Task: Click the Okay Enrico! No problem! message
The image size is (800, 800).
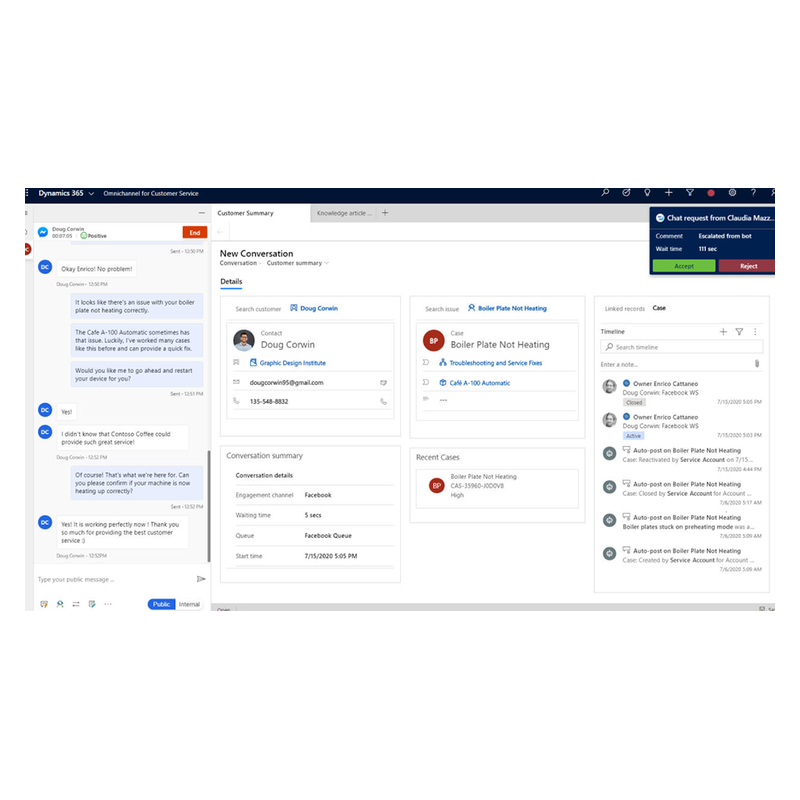Action: pyautogui.click(x=96, y=269)
